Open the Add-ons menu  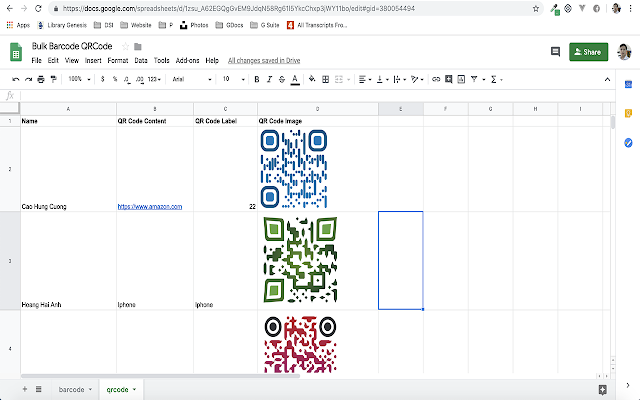coord(187,60)
